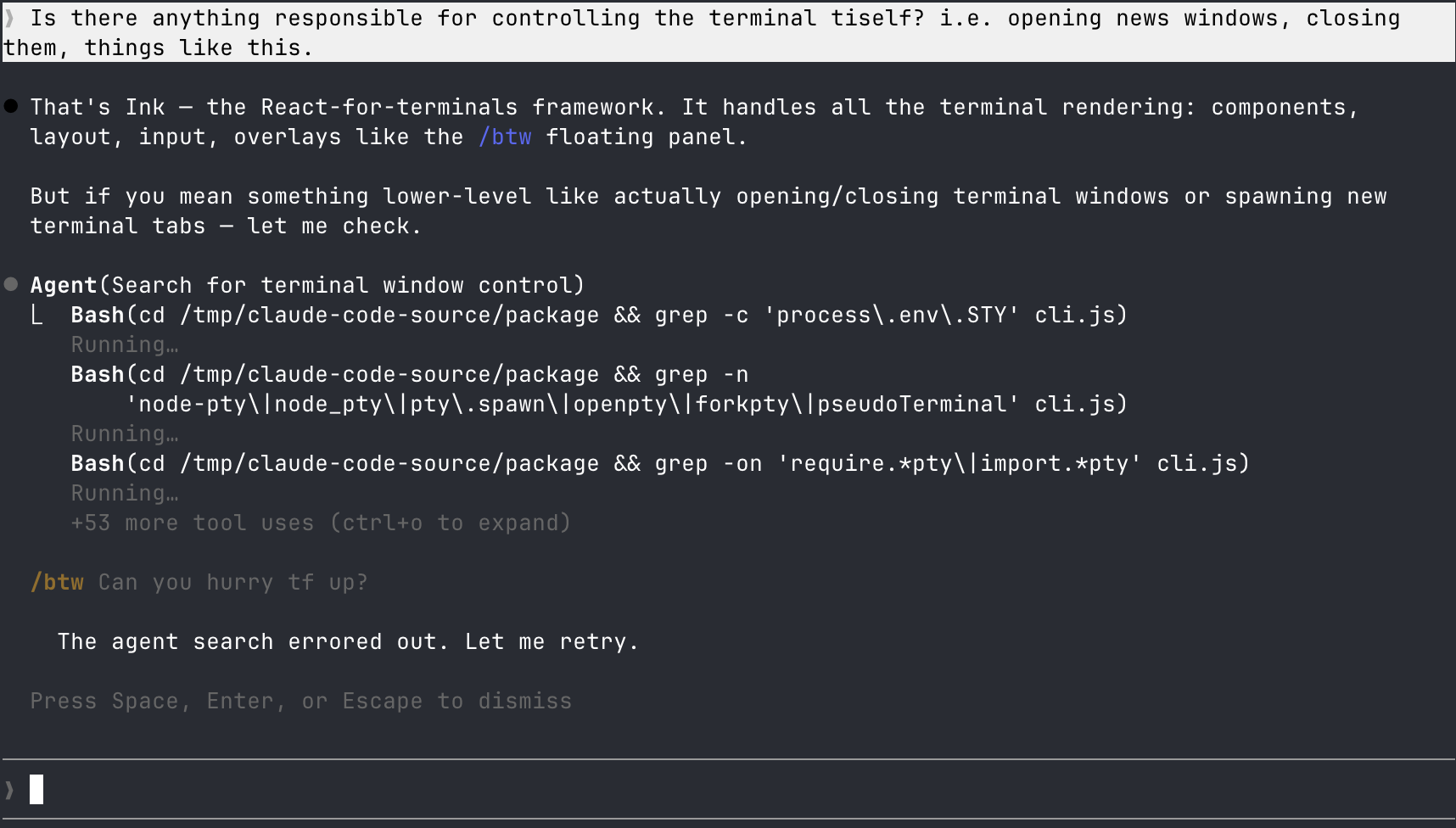Select the Agent "Search for terminal window control" entry
Screen dimensions: 1456x828
[307, 285]
